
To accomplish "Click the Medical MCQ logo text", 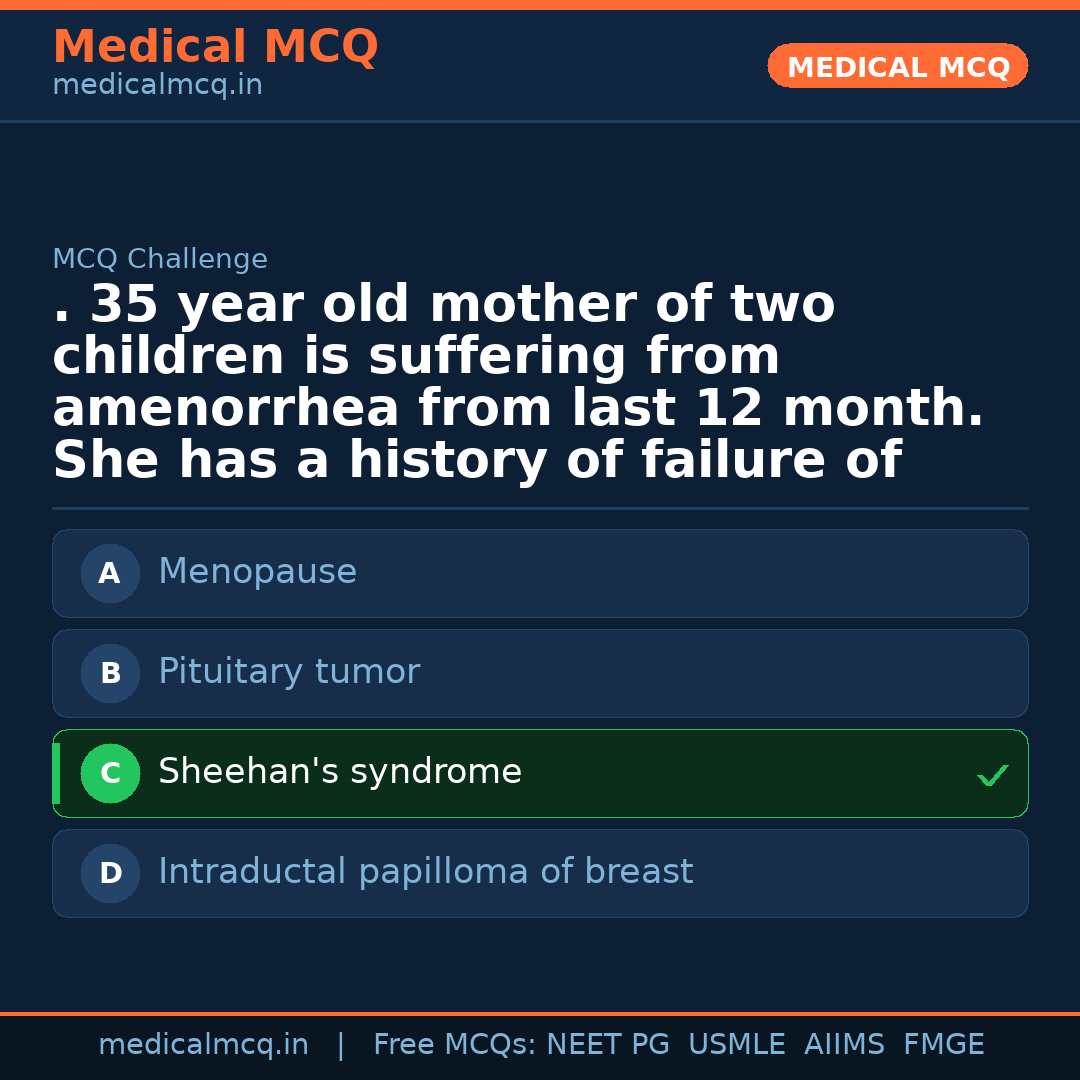I will tap(215, 47).
